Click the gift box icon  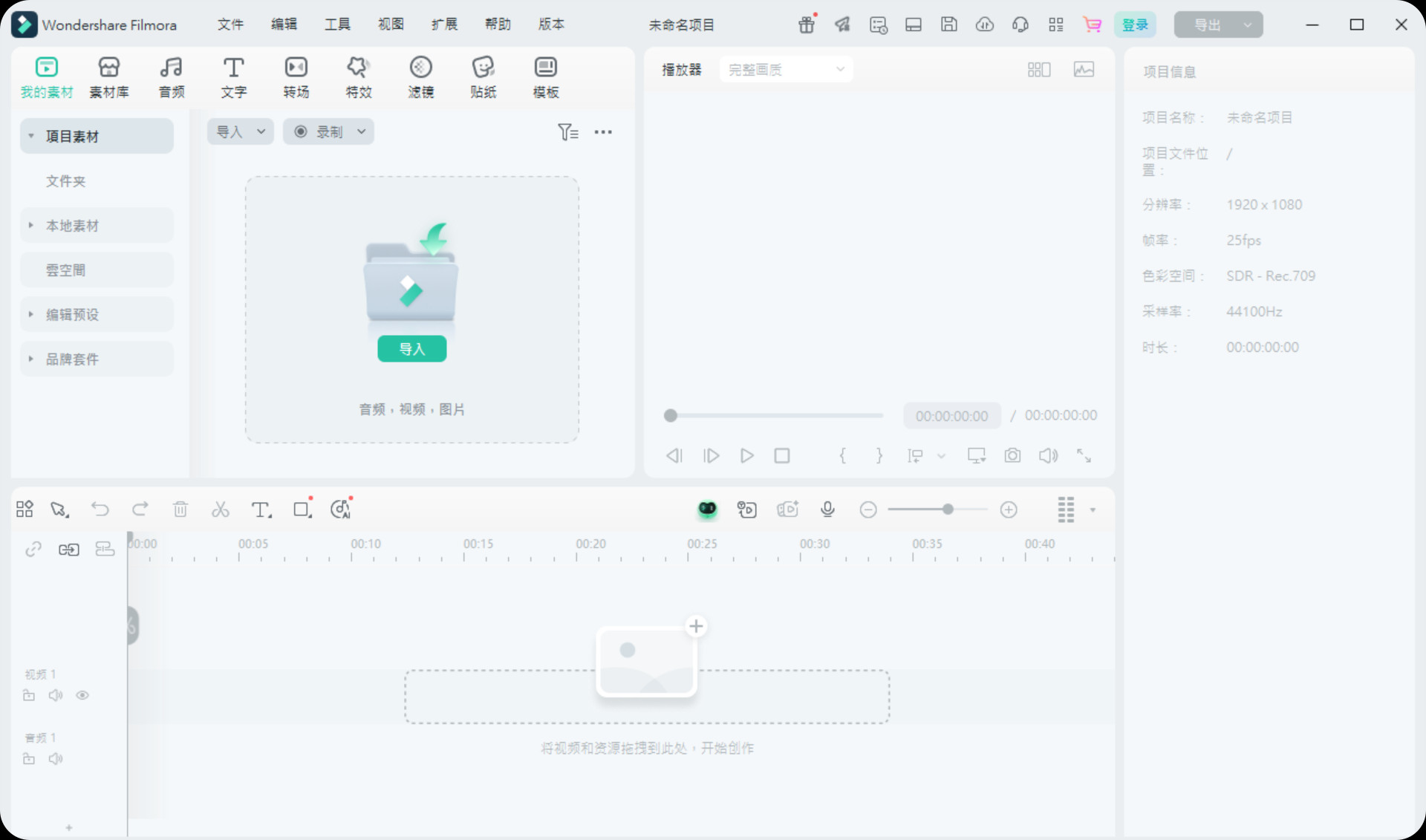[x=807, y=25]
